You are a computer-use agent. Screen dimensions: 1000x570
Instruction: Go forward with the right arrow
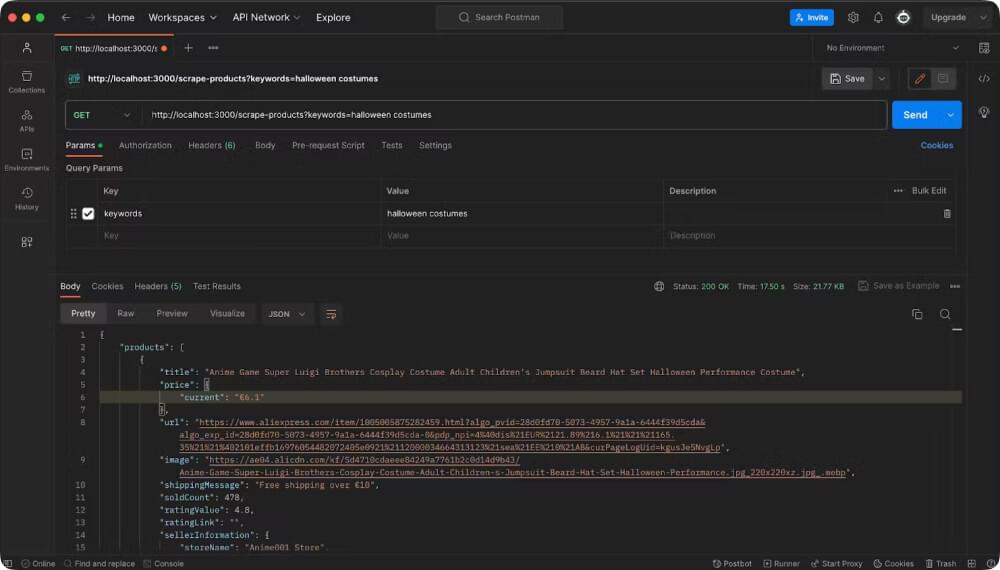click(90, 17)
